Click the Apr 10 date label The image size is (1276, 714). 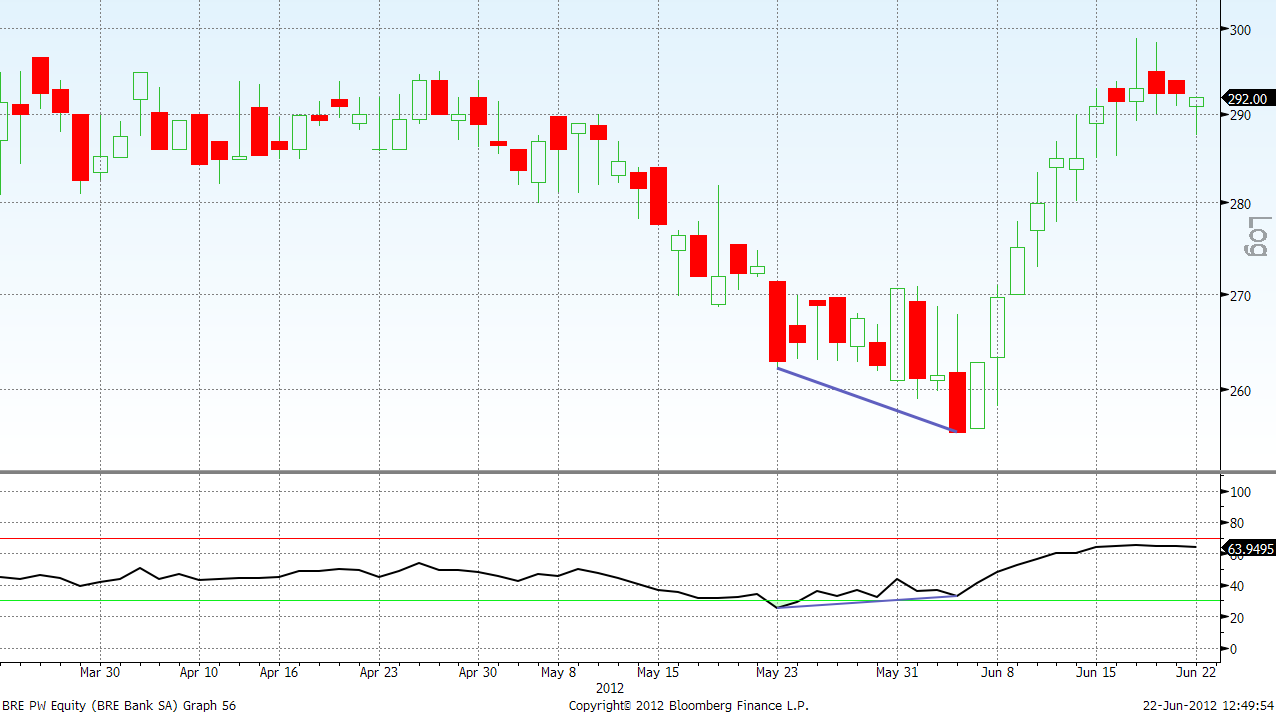point(200,672)
